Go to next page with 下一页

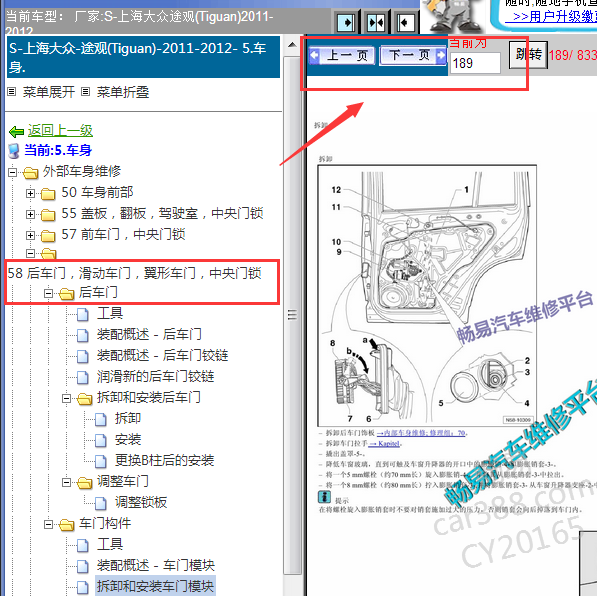tap(413, 56)
